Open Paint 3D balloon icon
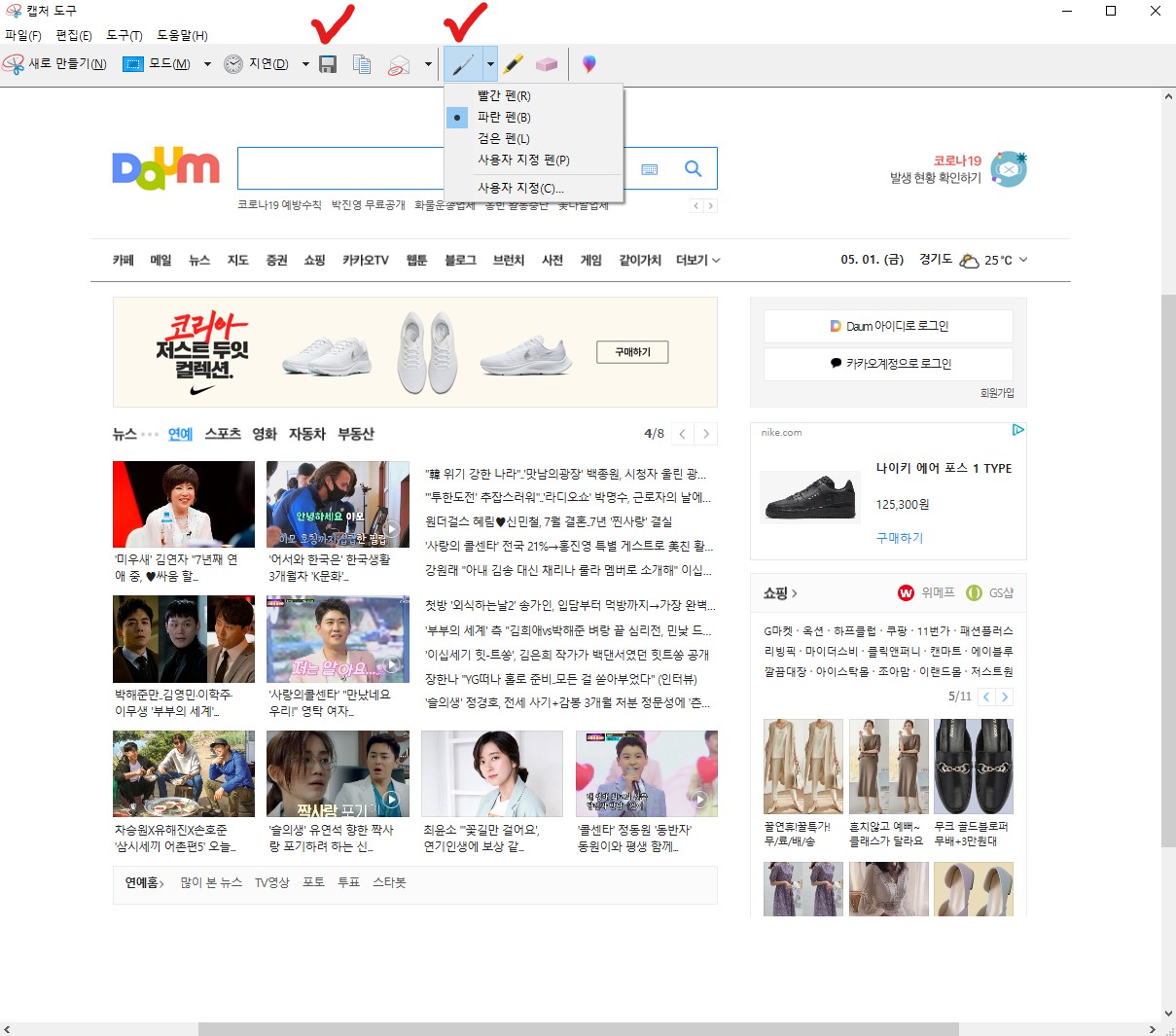The image size is (1176, 1036). click(x=588, y=64)
